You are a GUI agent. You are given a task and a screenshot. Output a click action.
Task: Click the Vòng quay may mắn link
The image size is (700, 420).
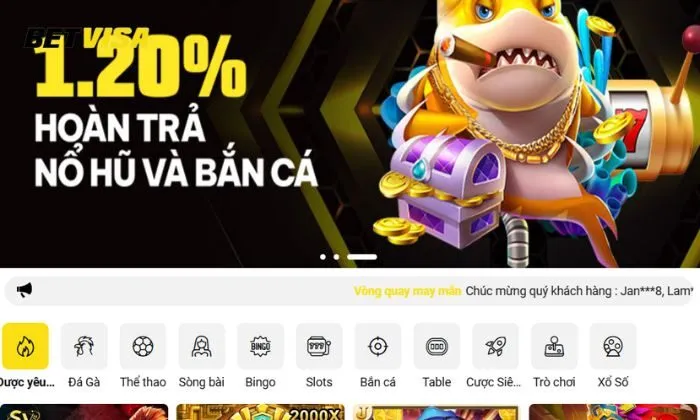point(407,291)
